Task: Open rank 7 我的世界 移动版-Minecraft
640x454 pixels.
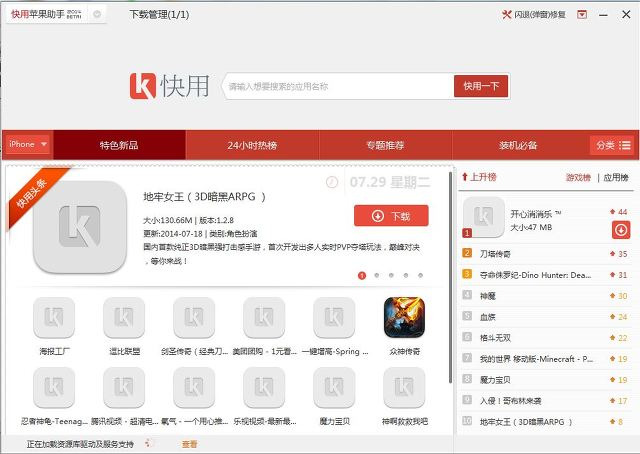Action: tap(546, 359)
